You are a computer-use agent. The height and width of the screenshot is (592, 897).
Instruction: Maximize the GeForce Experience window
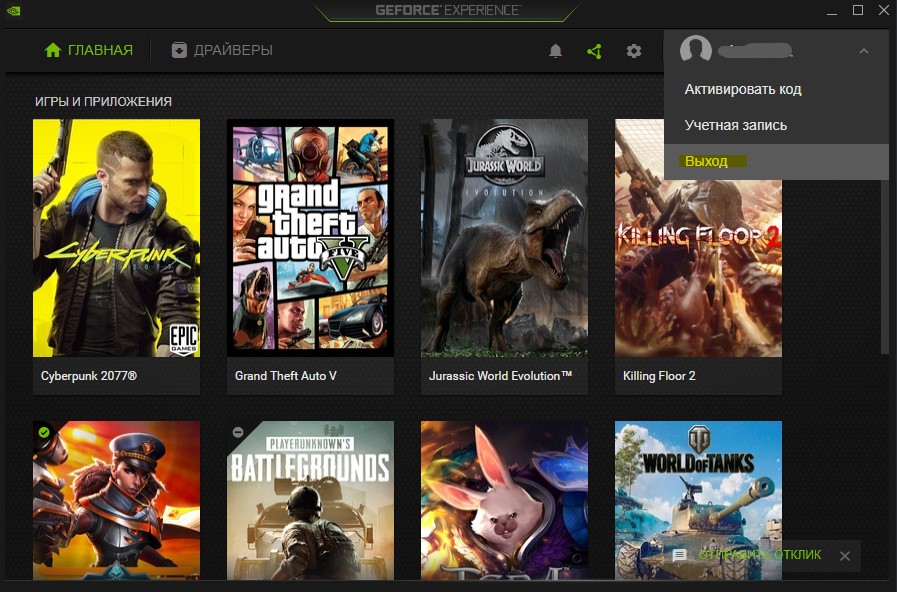(x=858, y=10)
